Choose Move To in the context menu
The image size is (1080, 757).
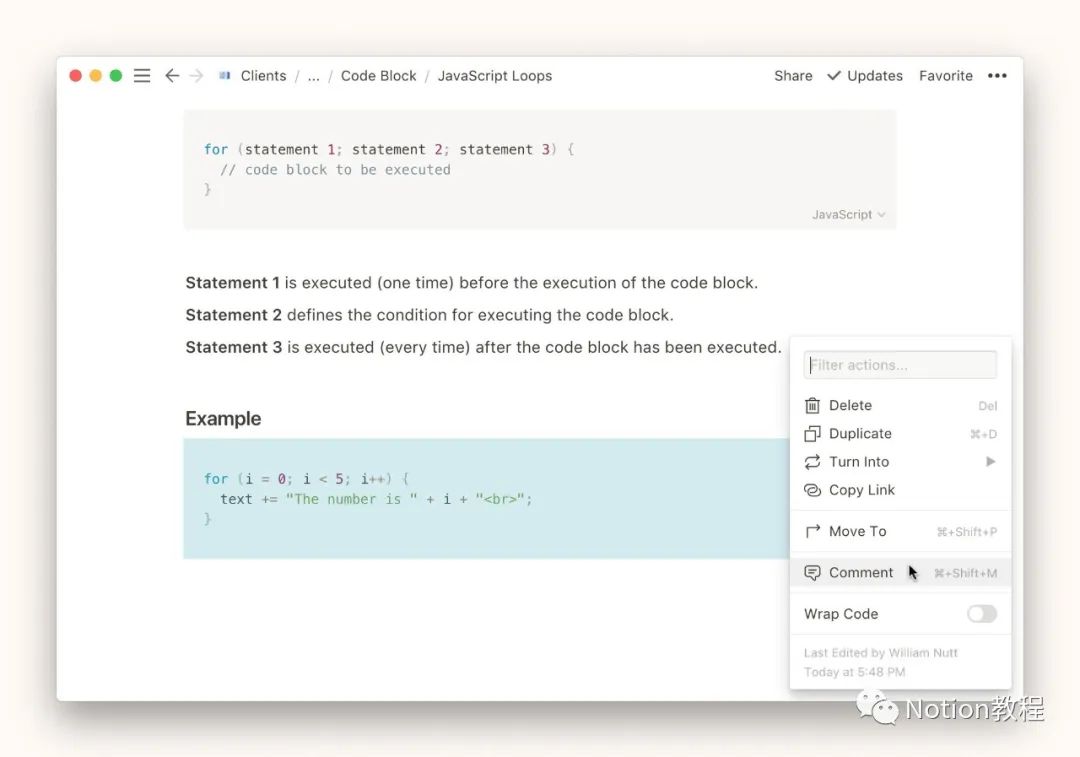coord(857,532)
